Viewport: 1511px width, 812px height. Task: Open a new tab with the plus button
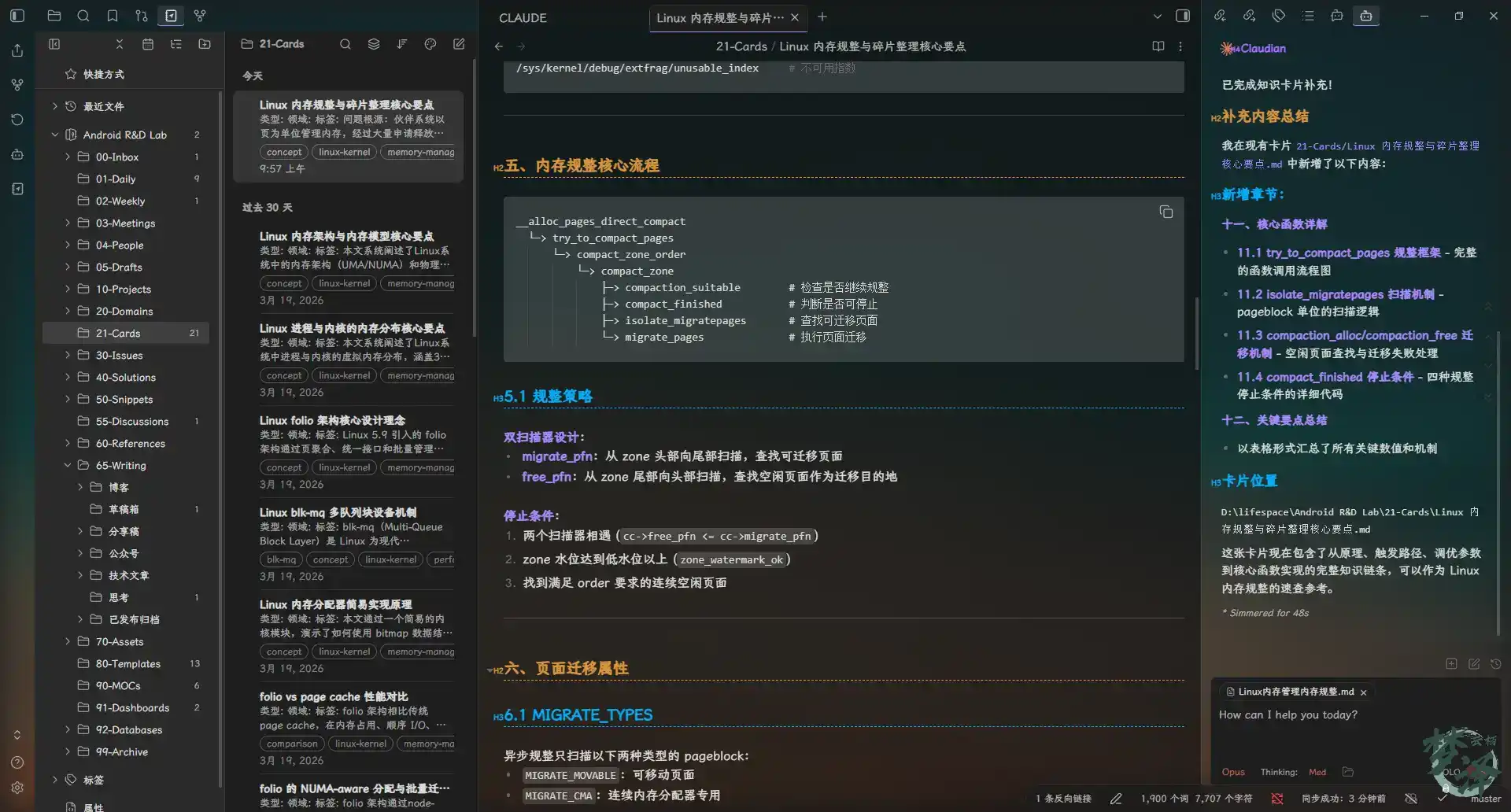822,17
